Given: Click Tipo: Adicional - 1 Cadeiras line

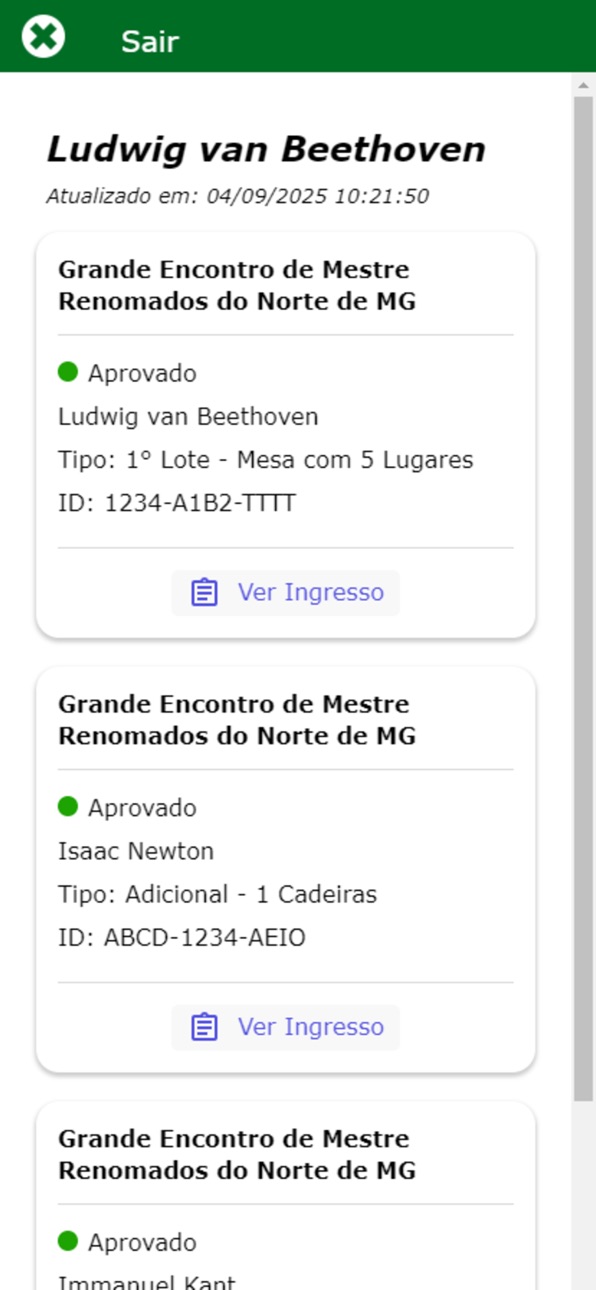Looking at the screenshot, I should (x=218, y=894).
